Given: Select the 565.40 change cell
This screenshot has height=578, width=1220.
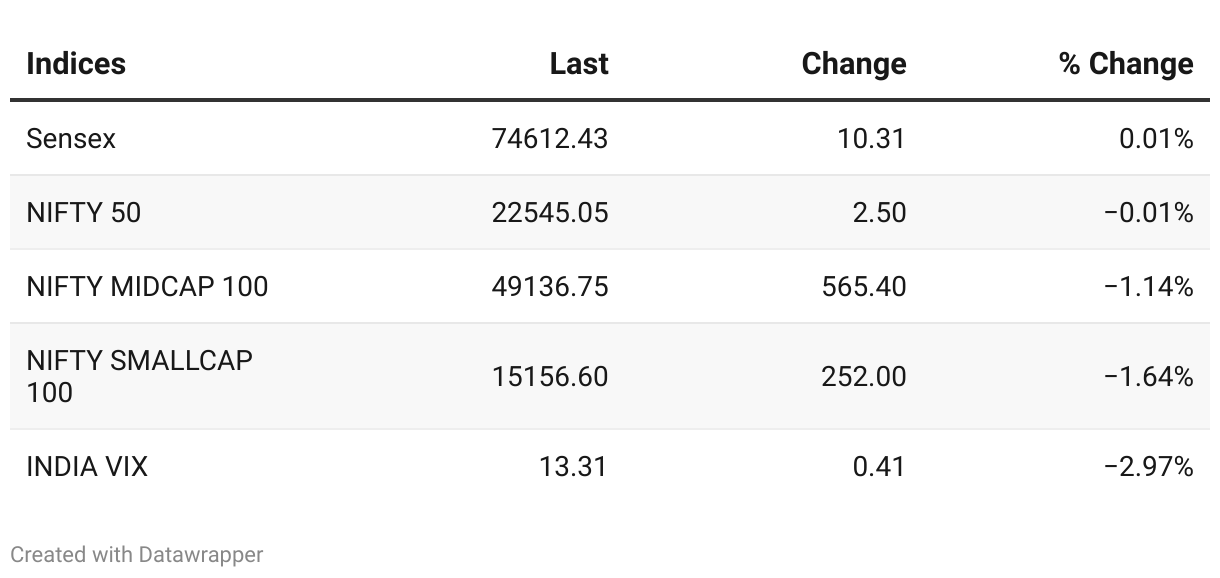Looking at the screenshot, I should coord(864,287).
